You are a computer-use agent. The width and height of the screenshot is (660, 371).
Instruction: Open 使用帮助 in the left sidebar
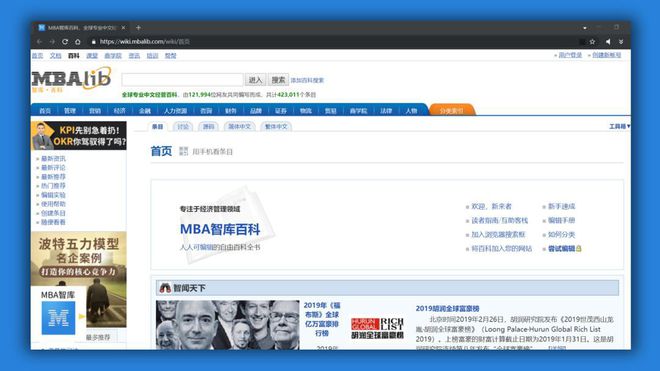(53, 204)
